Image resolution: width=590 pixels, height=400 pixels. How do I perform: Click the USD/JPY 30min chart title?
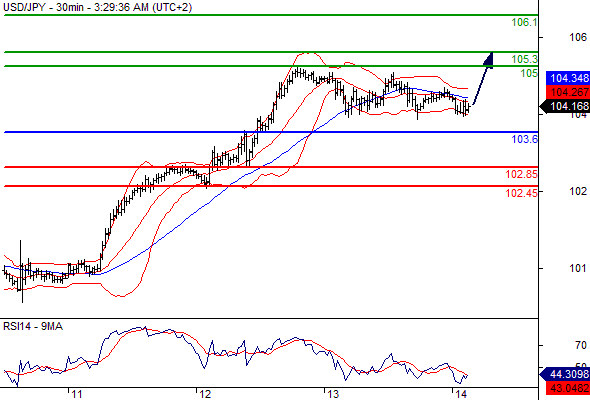97,7
